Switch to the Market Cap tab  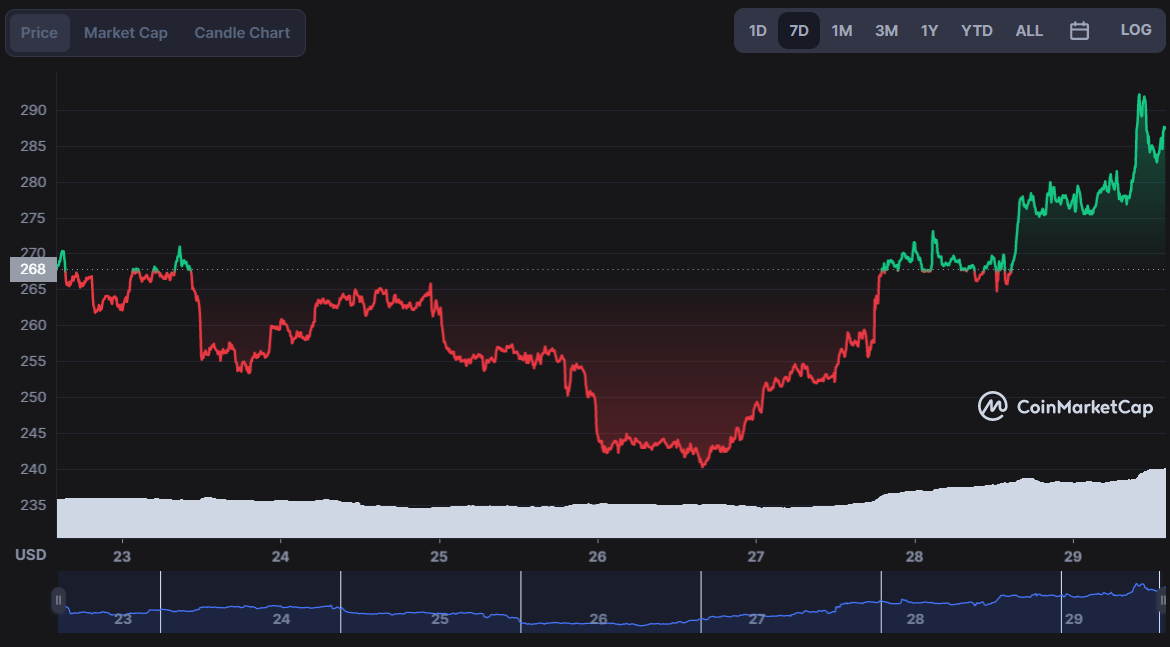click(125, 33)
